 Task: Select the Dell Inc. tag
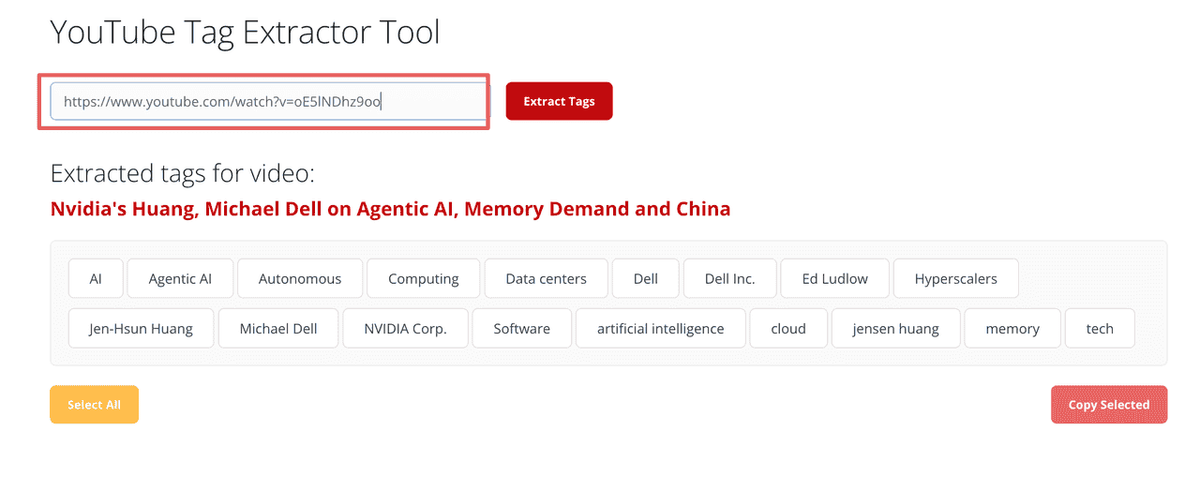[x=729, y=278]
